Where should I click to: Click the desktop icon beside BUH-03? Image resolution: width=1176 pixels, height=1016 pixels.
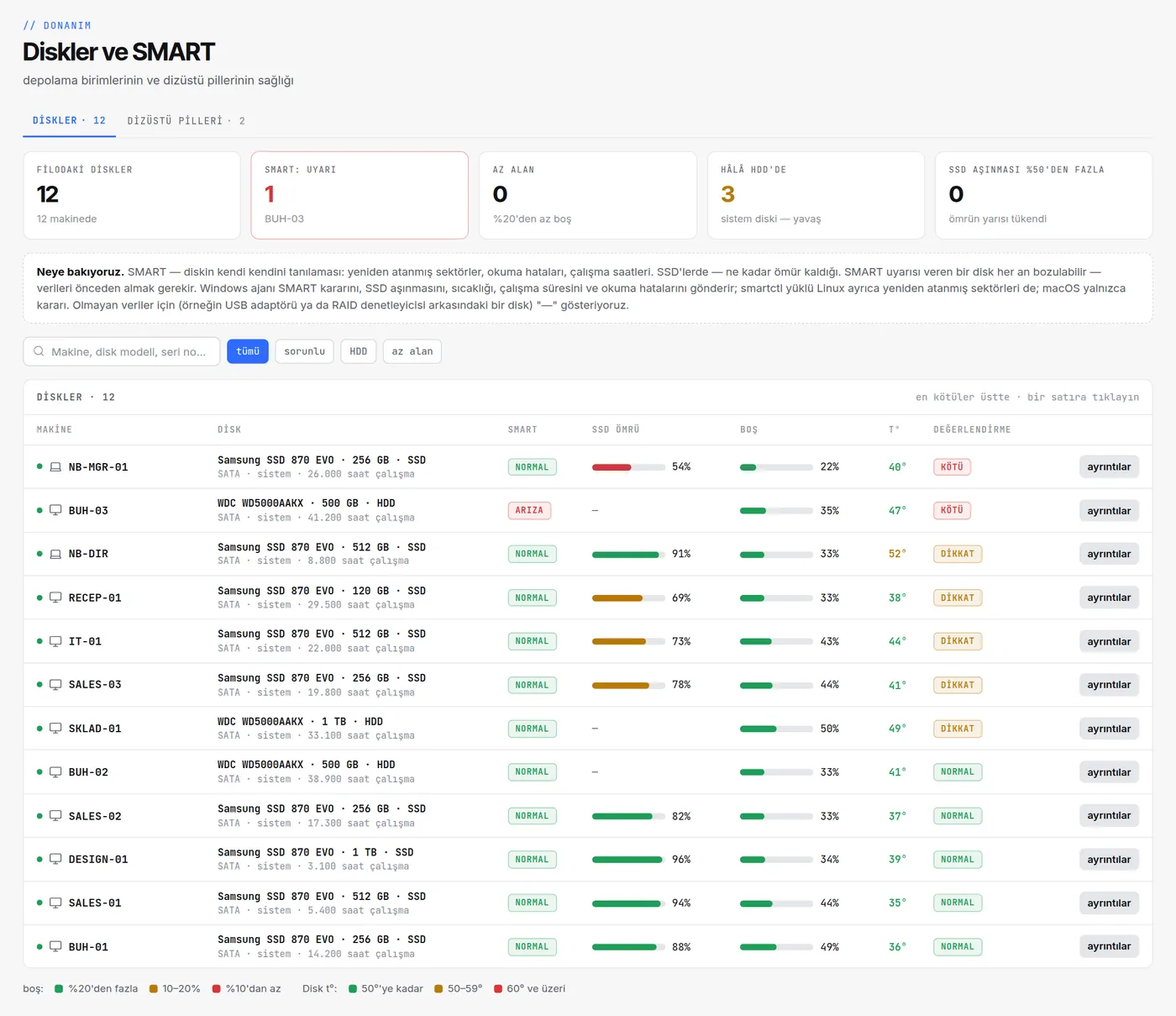tap(55, 510)
